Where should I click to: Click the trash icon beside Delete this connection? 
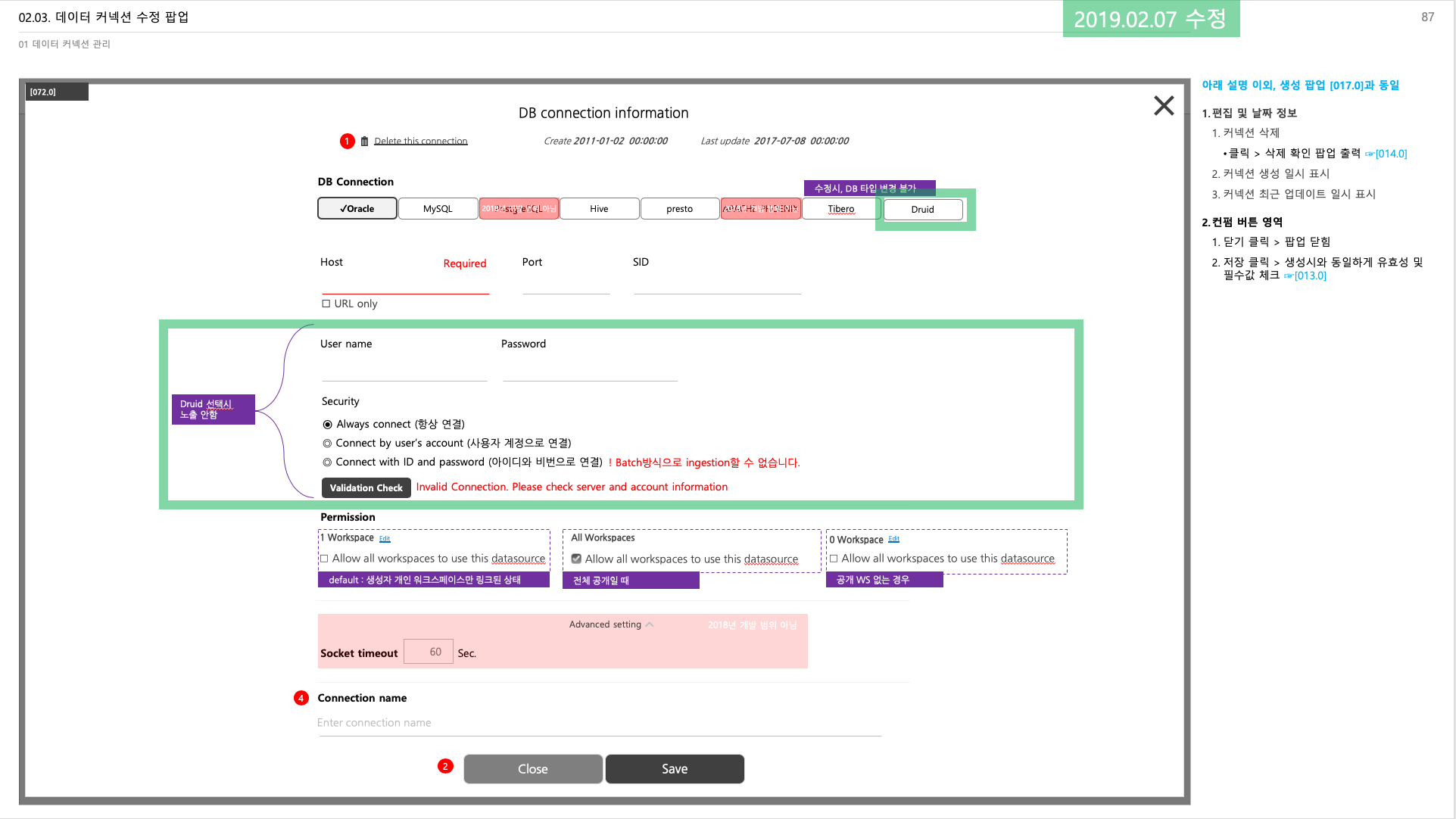[364, 142]
